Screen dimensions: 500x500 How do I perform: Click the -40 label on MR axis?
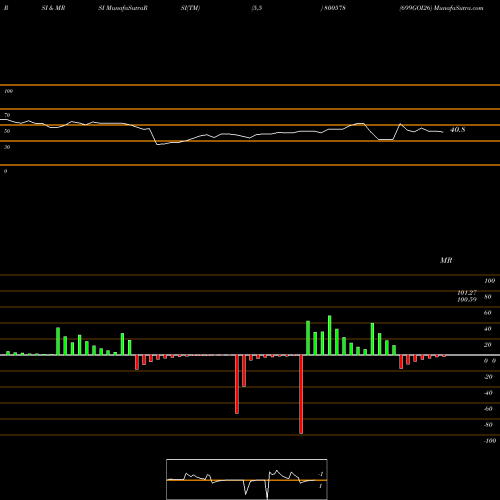pos(488,393)
